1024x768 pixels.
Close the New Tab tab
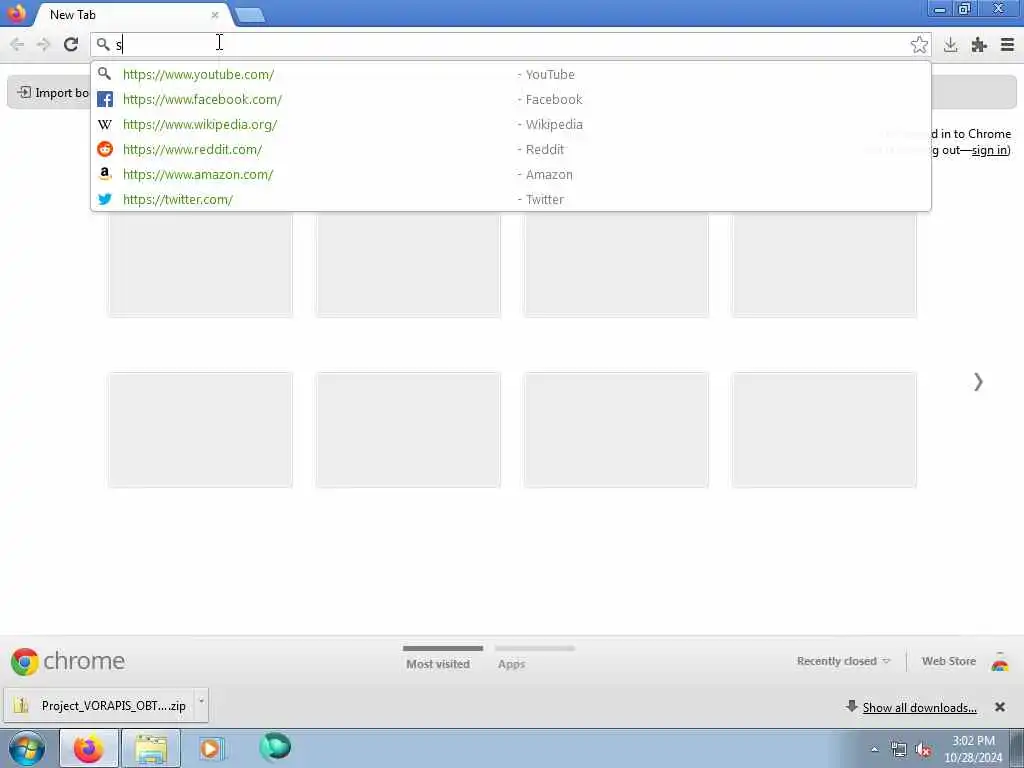215,14
